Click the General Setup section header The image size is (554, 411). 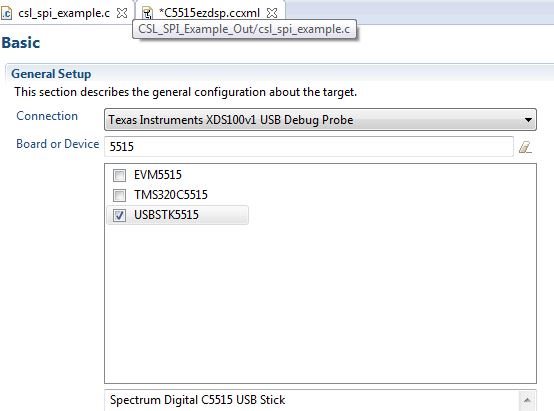tap(51, 74)
